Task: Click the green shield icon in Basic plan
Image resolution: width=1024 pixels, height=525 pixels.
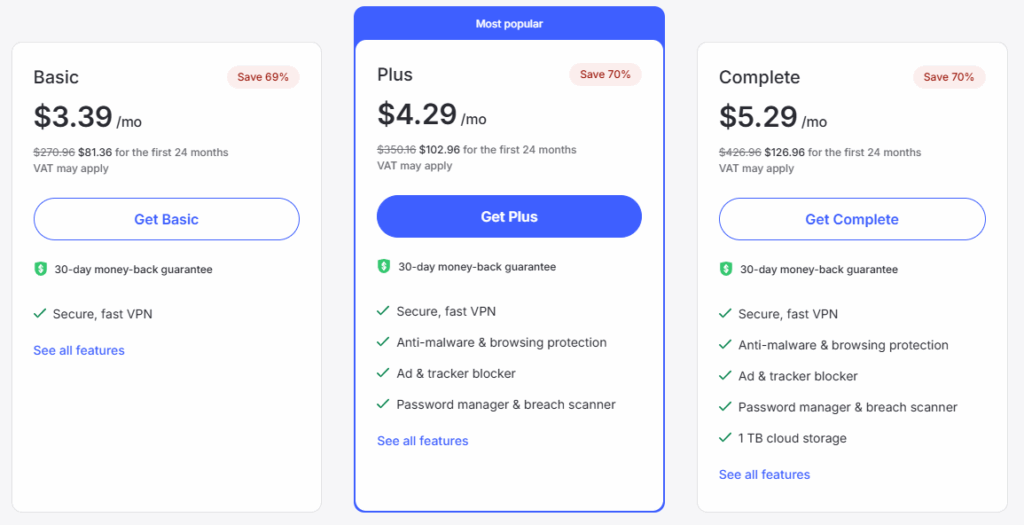Action: coord(40,269)
